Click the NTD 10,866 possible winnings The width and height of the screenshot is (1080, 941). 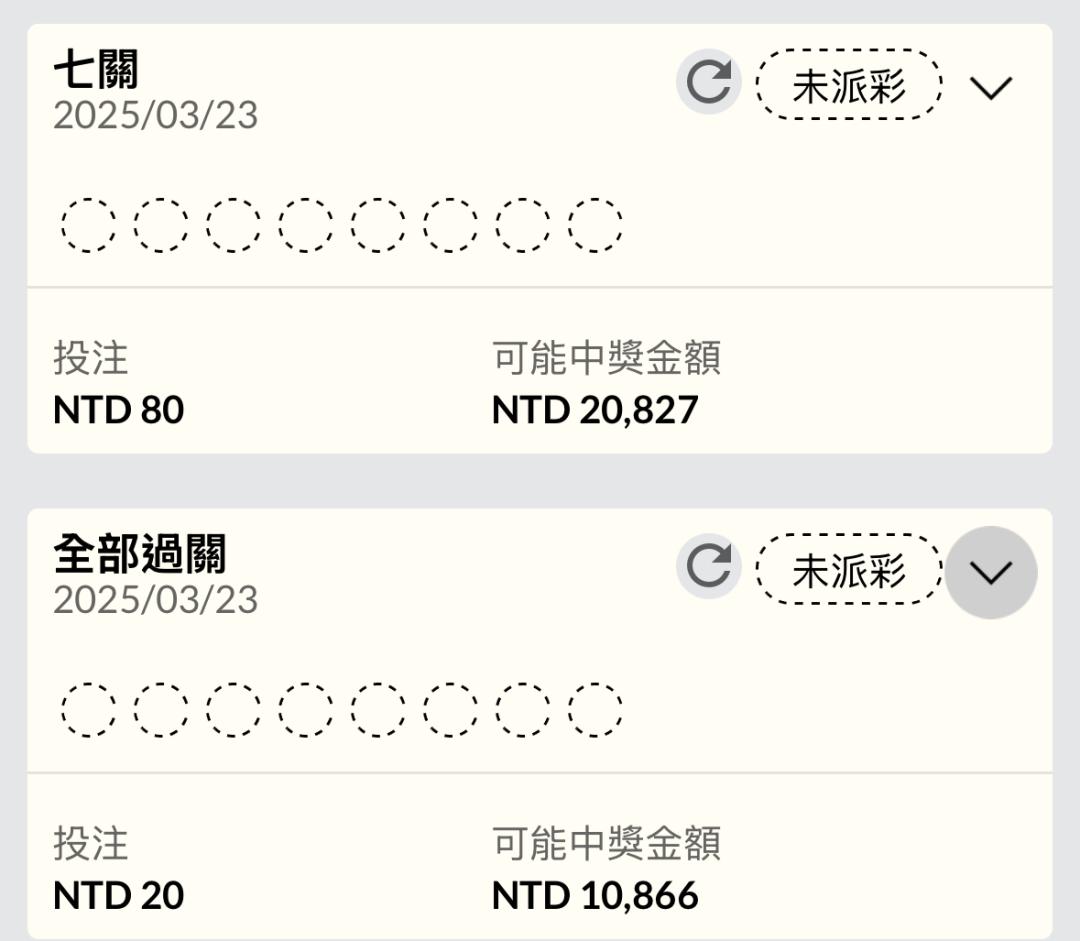pos(595,895)
